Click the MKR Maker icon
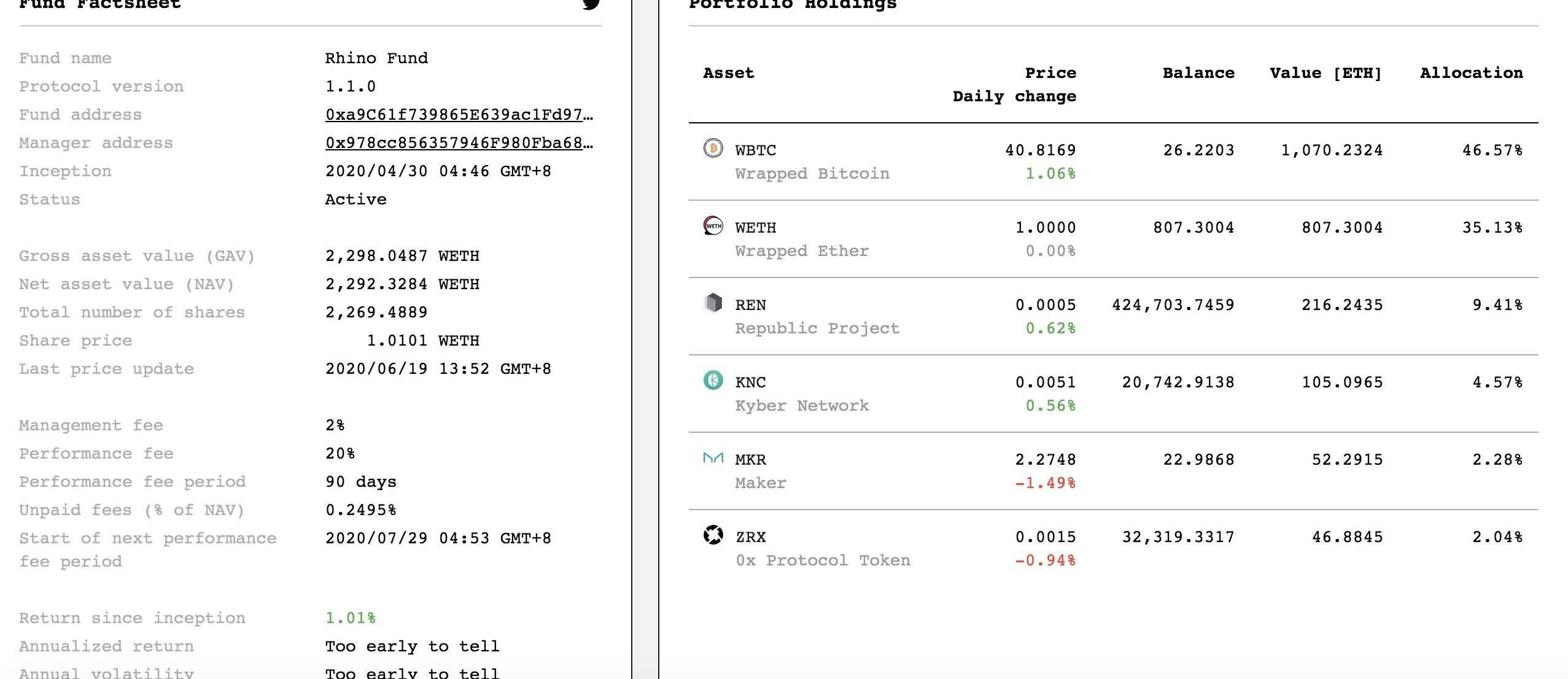This screenshot has height=679, width=1568. click(713, 458)
